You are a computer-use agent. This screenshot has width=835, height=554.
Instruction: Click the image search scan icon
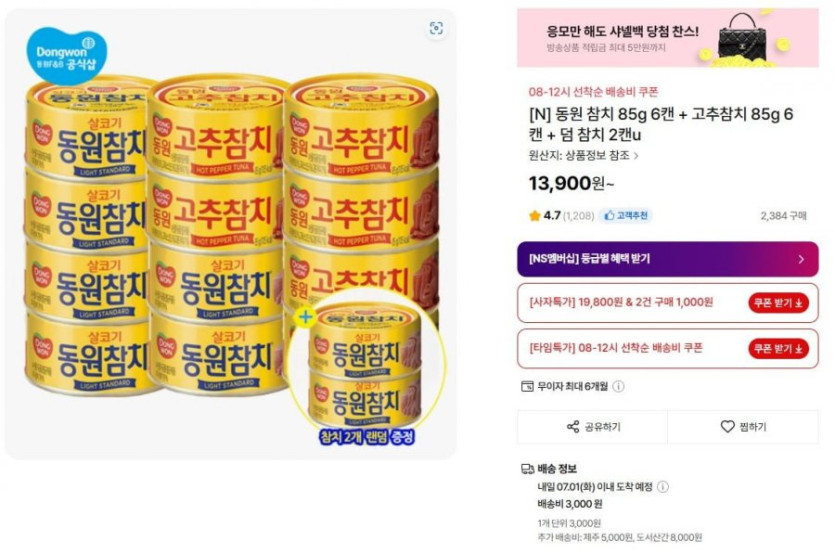[x=436, y=29]
